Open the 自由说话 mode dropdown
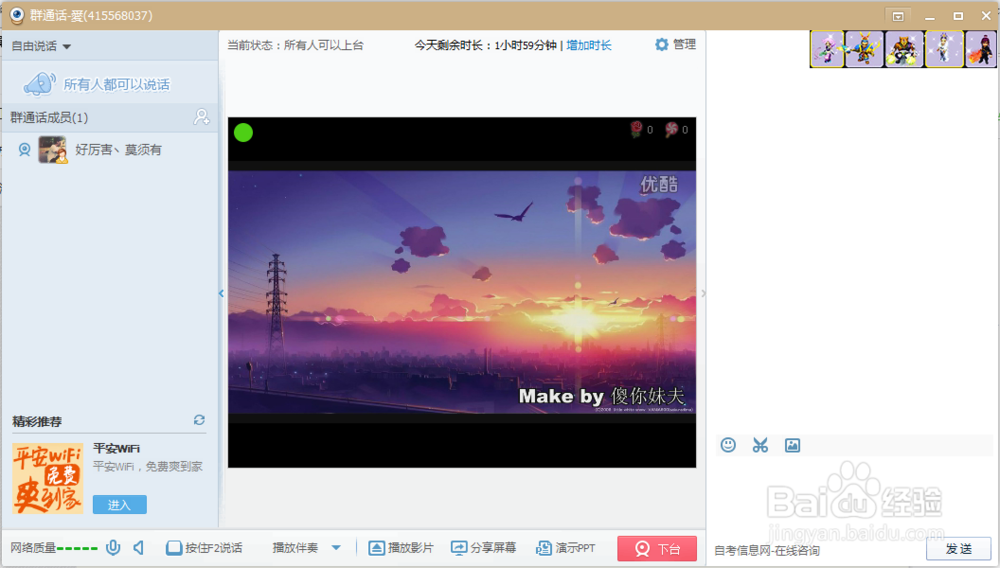1000x568 pixels. [41, 46]
